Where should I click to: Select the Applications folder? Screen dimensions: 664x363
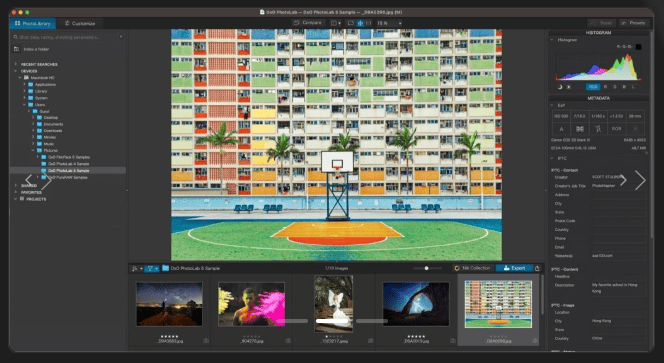click(42, 84)
